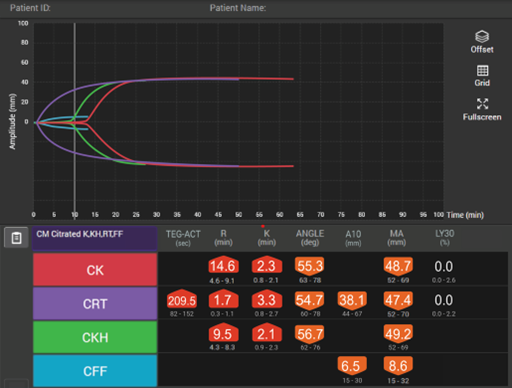
Task: Click the CKH MA value 49.2
Action: pos(398,334)
